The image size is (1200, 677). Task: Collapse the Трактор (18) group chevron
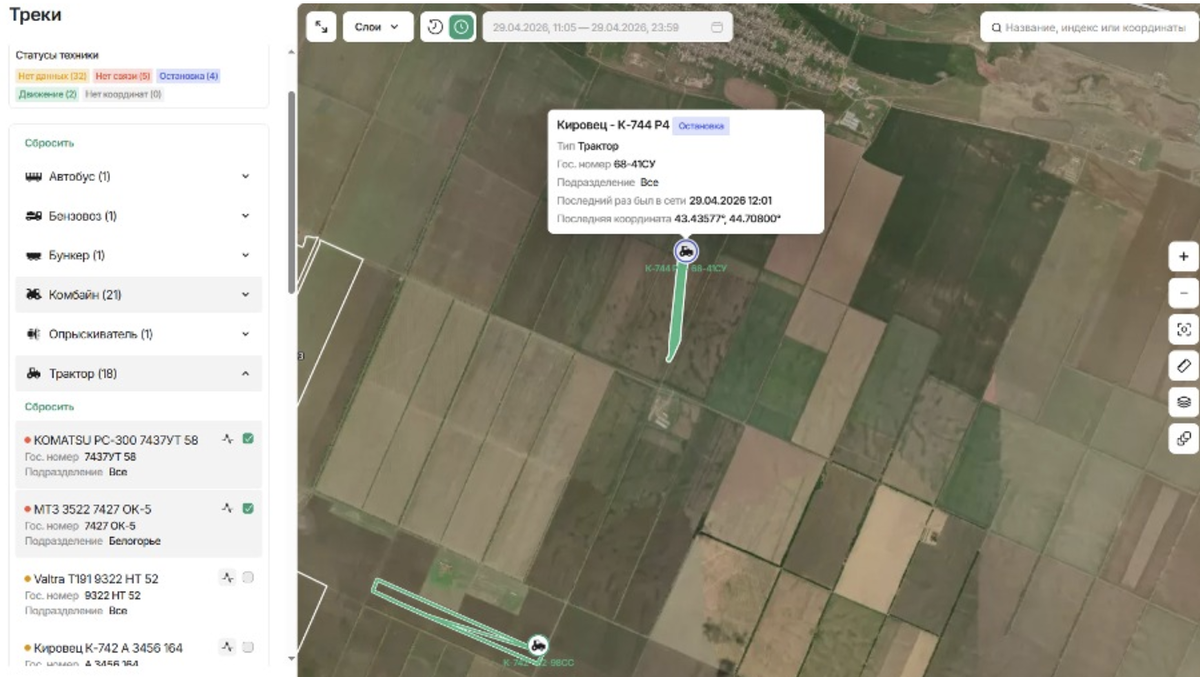click(x=246, y=374)
